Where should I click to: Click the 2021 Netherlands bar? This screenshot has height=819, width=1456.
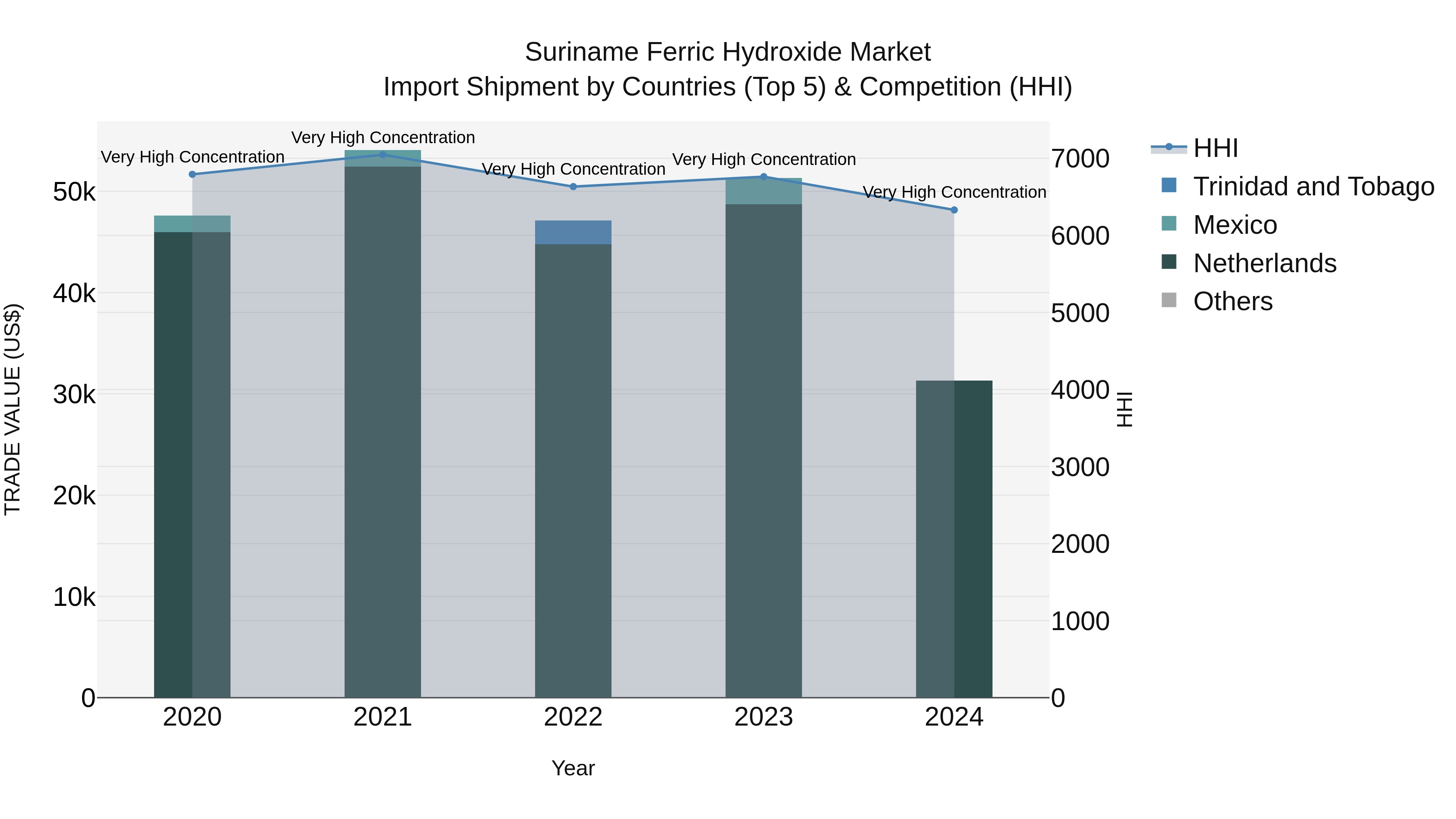pos(383,432)
